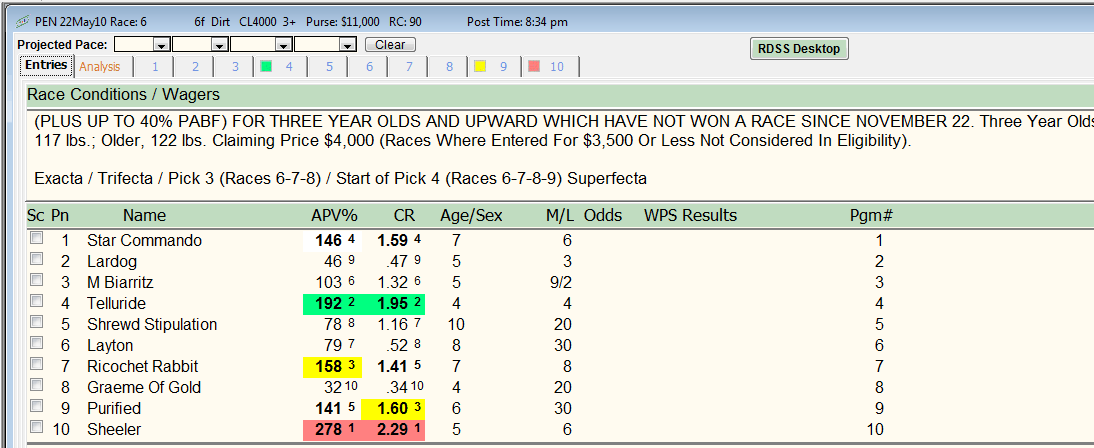Open the fourth Projected Pace dropdown
The image size is (1094, 448).
click(347, 45)
